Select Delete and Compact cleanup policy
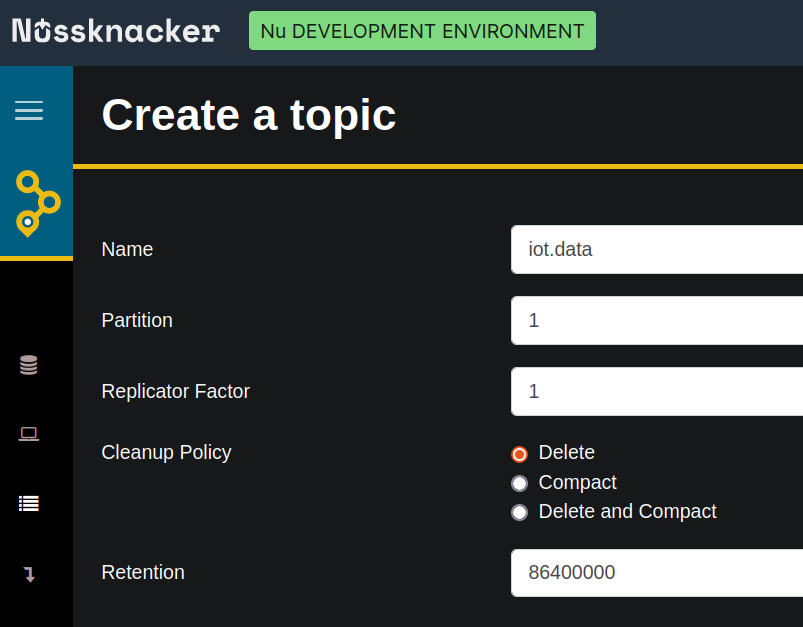803x627 pixels. pos(519,512)
